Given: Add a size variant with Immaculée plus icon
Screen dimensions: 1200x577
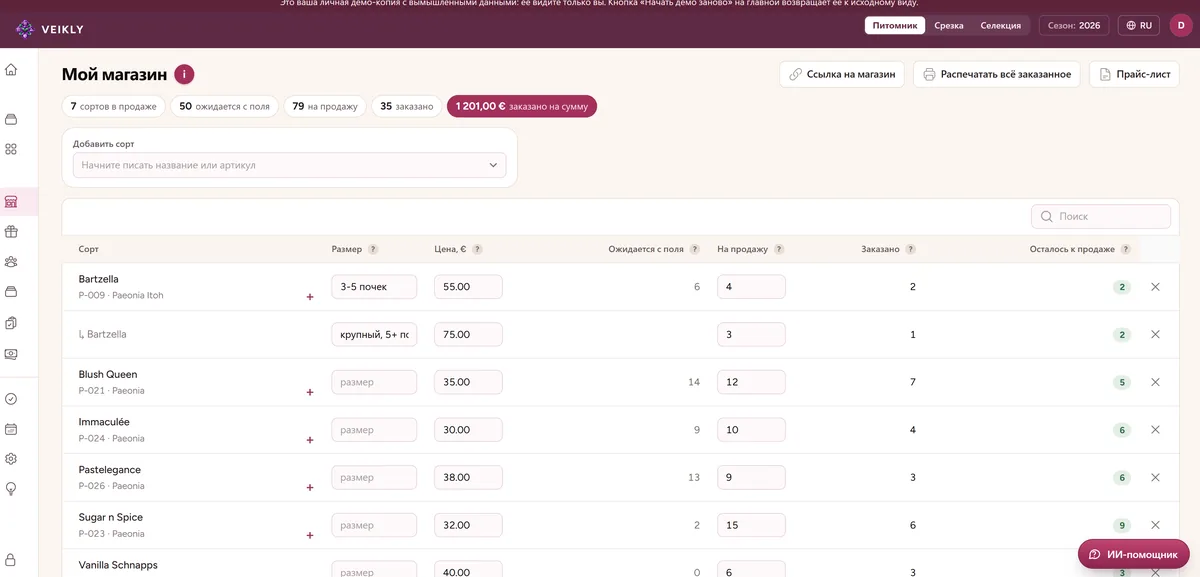Looking at the screenshot, I should (310, 440).
